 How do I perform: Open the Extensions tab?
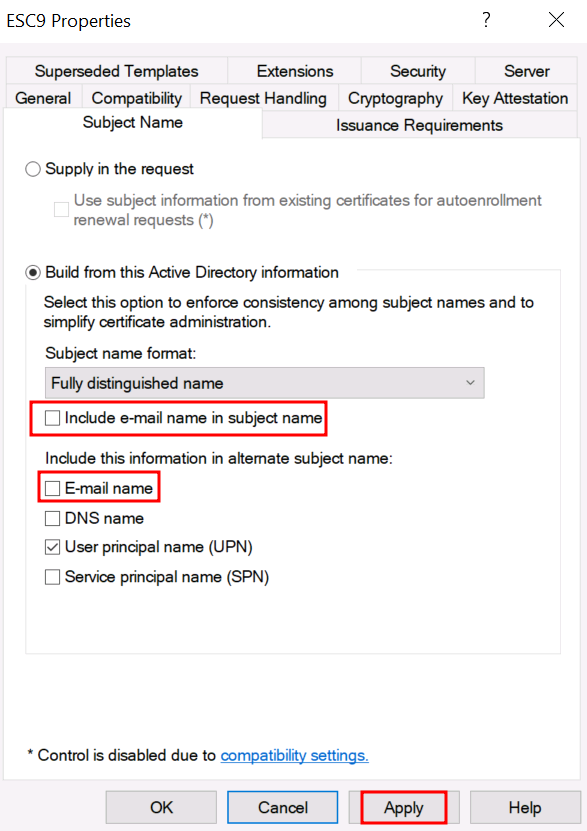(295, 71)
